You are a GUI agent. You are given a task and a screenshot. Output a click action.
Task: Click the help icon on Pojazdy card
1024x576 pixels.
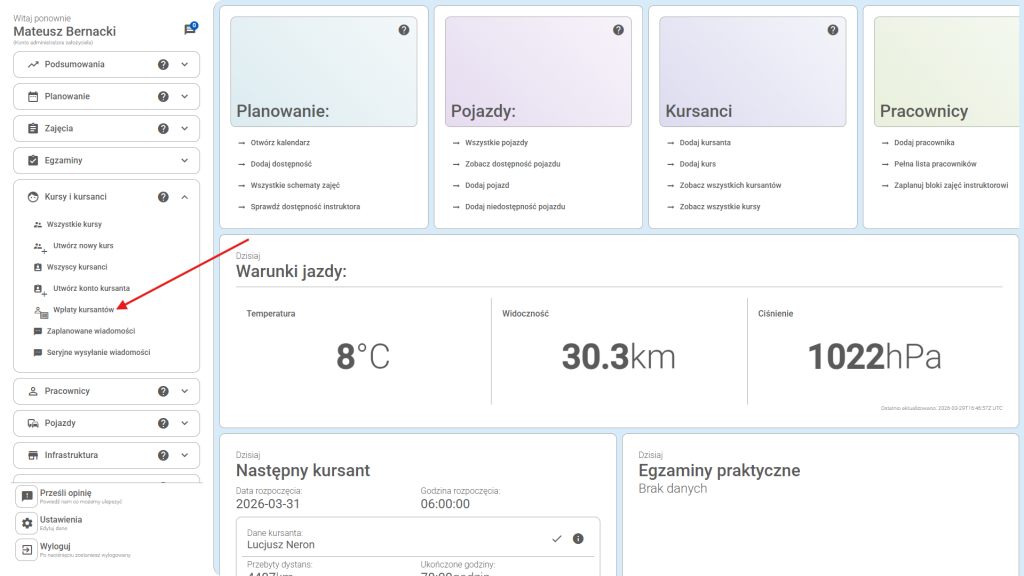(x=618, y=30)
